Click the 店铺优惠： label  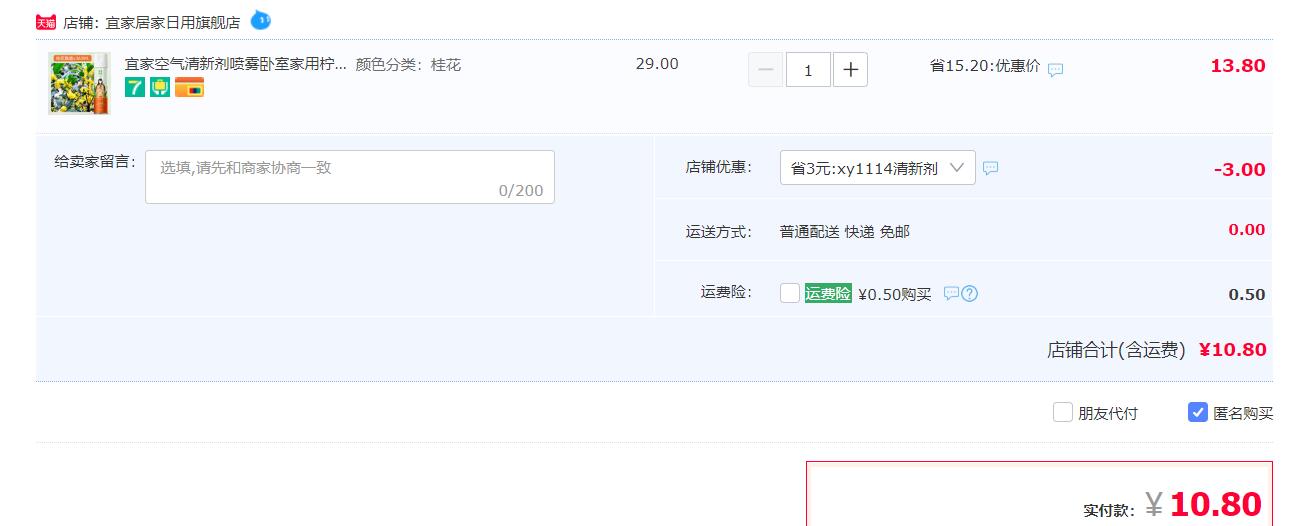point(719,167)
